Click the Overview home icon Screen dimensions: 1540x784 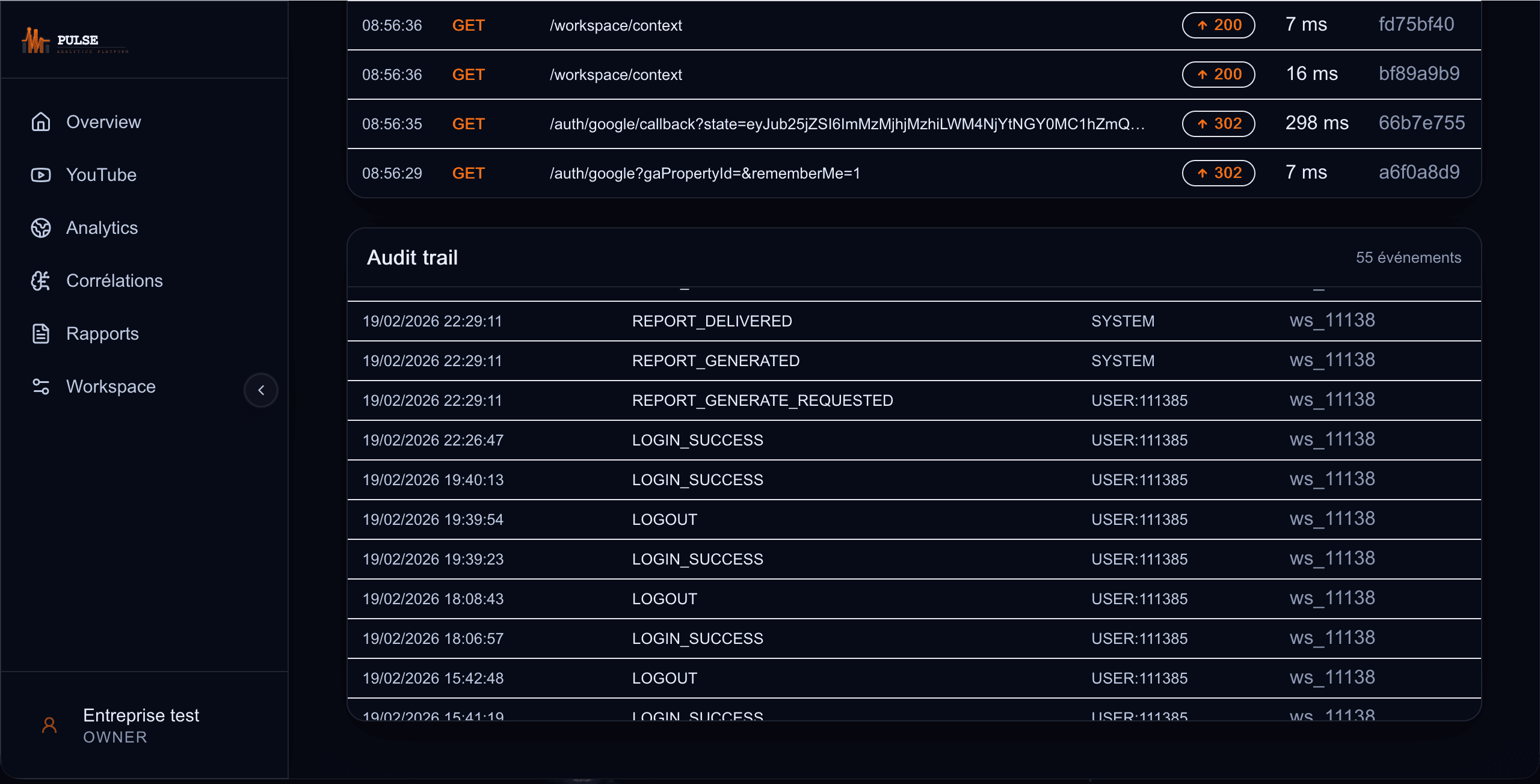tap(41, 122)
